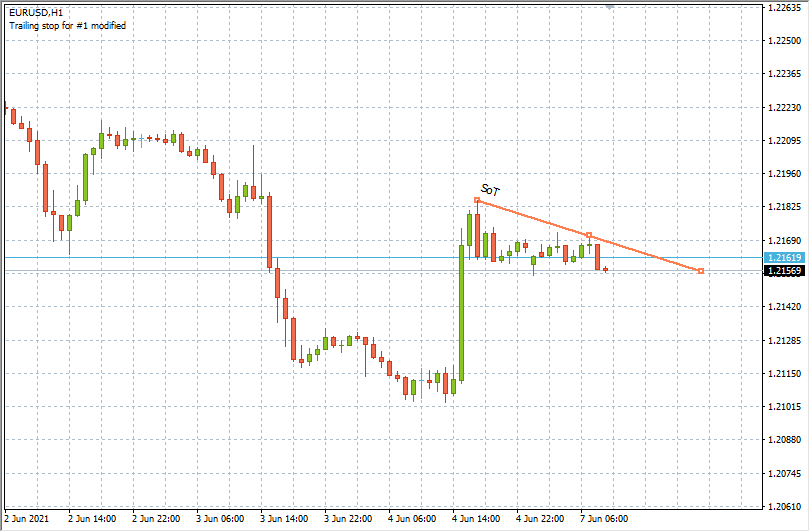Click the 1.21960 price scale value
810x532 pixels.
(785, 174)
